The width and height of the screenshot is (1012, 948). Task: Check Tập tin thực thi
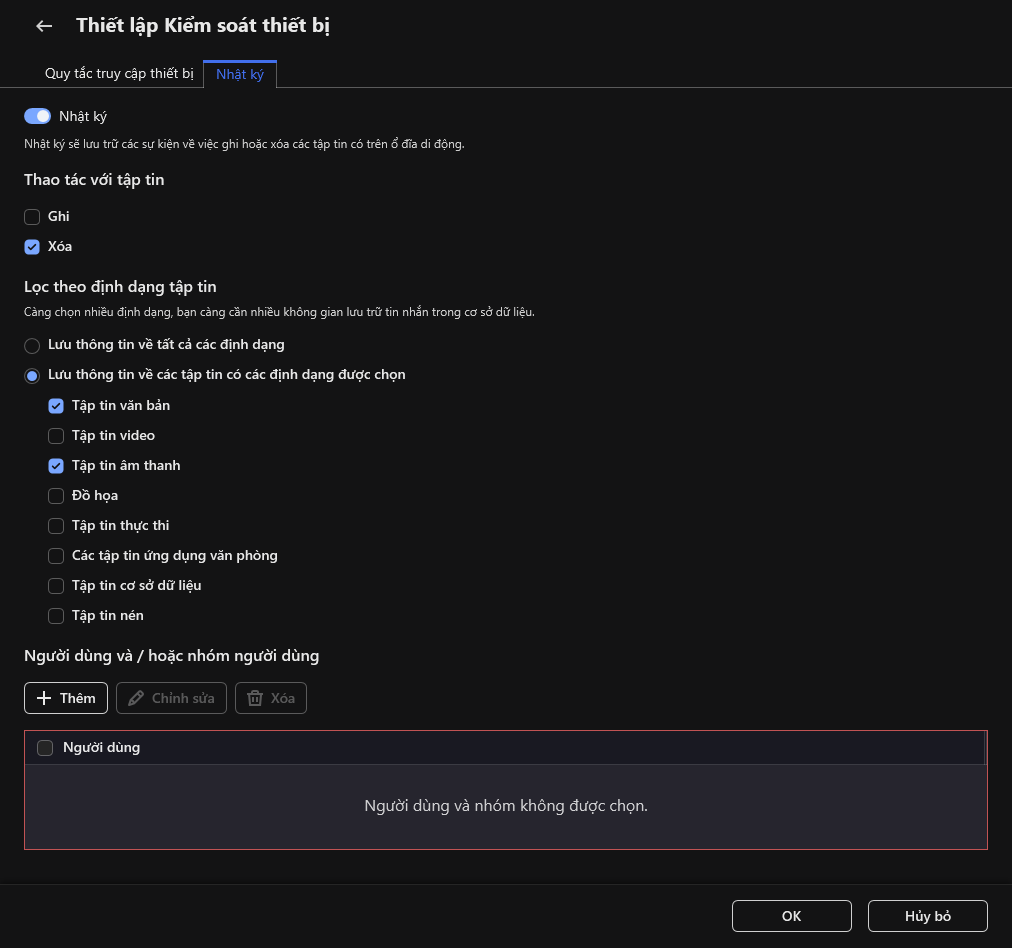[56, 525]
